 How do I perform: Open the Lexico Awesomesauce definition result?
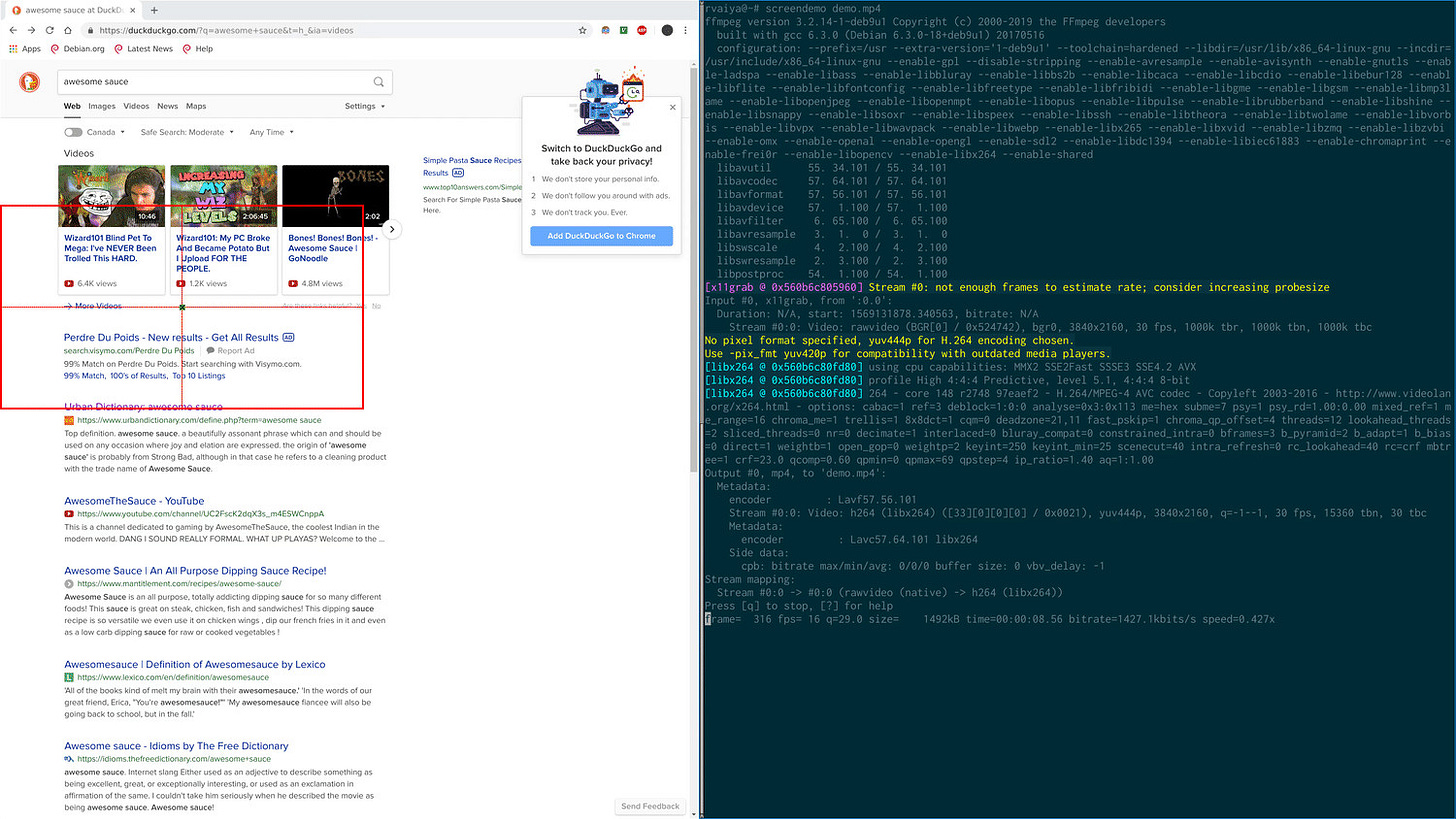click(194, 664)
